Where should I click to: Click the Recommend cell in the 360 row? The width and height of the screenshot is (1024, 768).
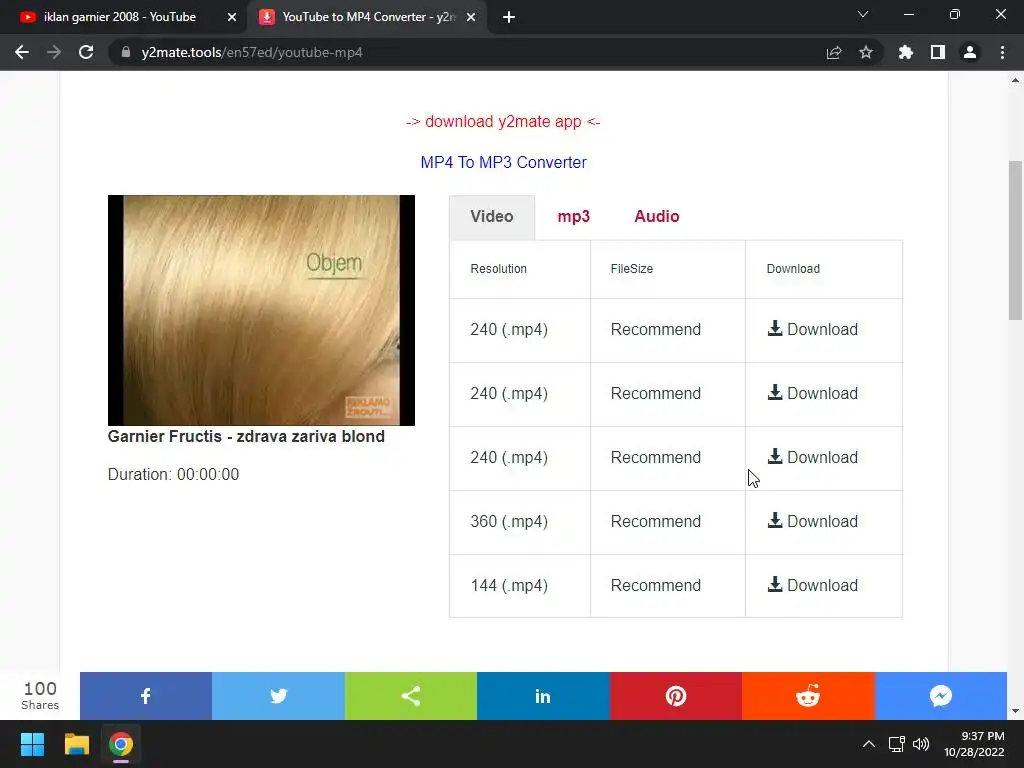coord(667,522)
